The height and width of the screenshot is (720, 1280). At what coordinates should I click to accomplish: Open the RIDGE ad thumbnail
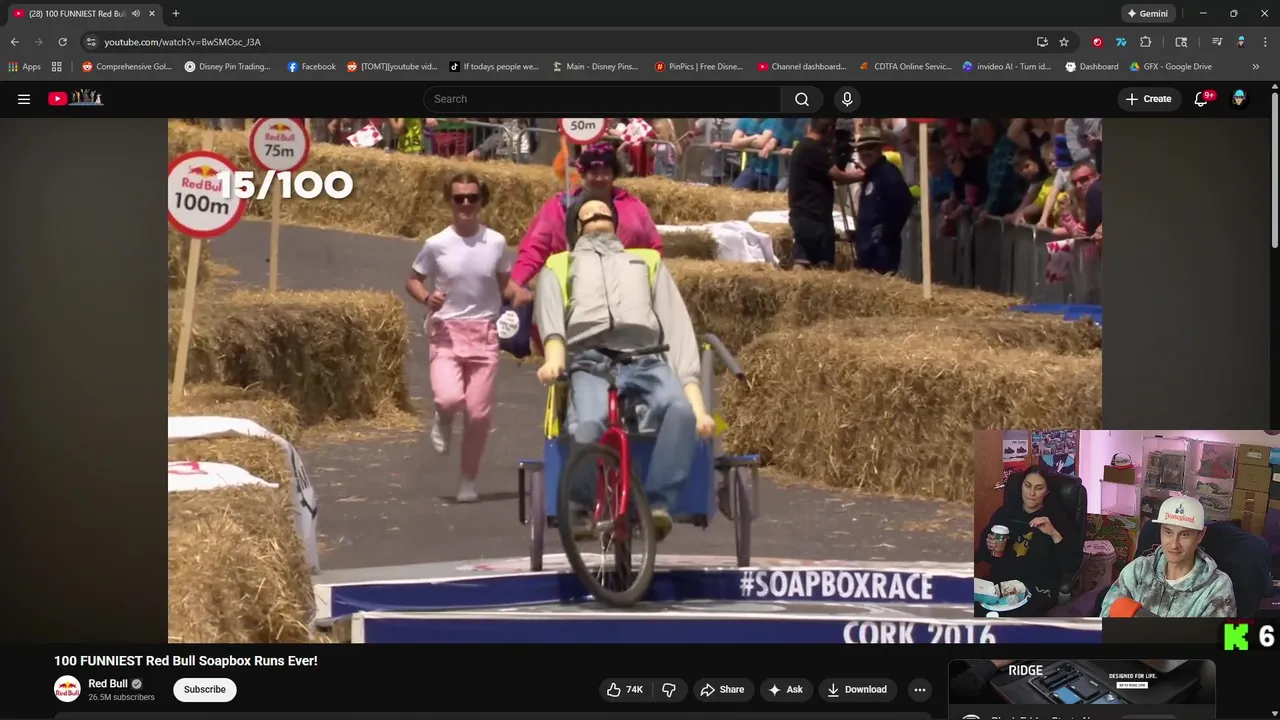tap(1082, 682)
